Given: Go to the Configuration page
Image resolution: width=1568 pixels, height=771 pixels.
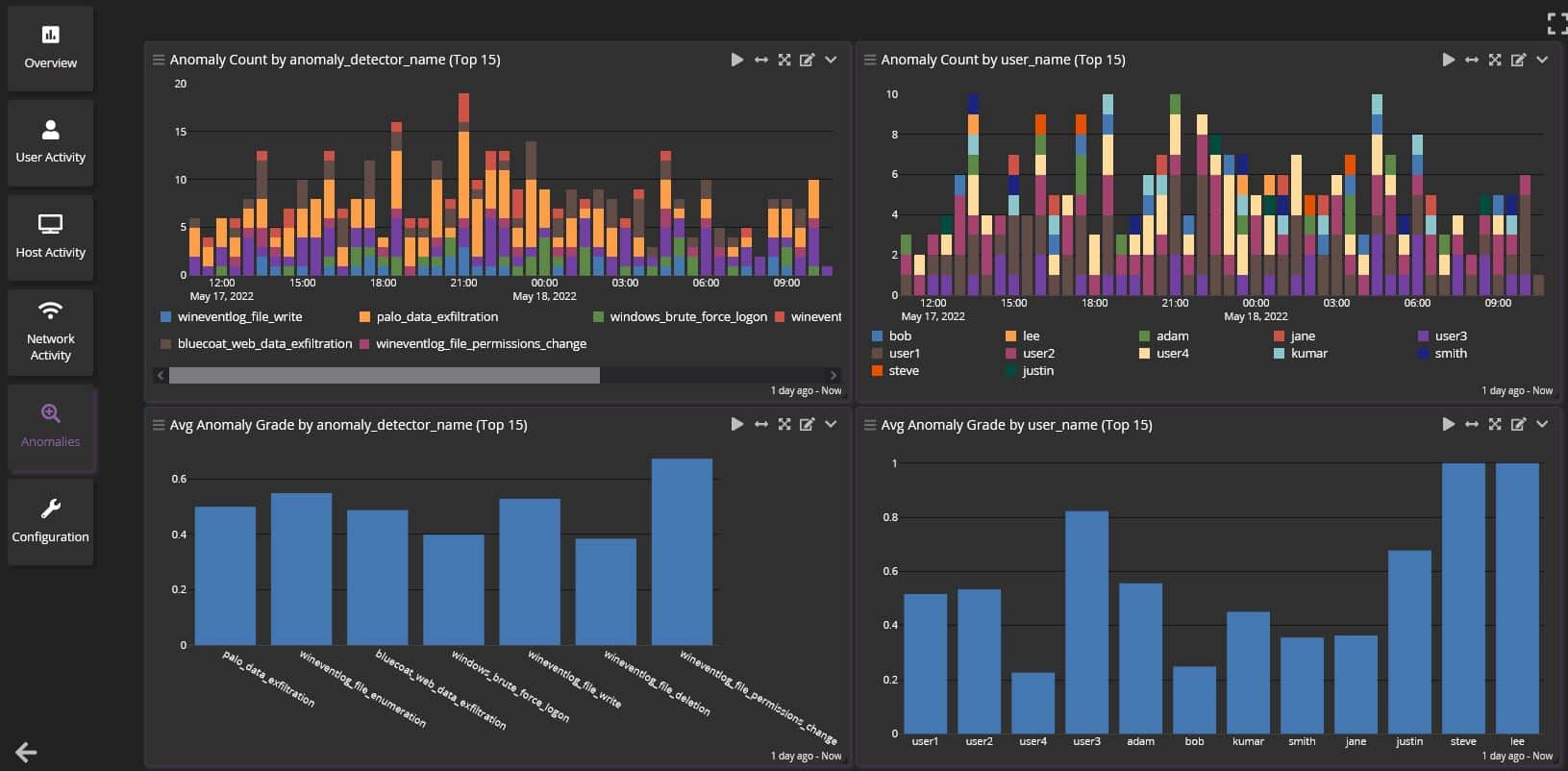Looking at the screenshot, I should point(51,521).
